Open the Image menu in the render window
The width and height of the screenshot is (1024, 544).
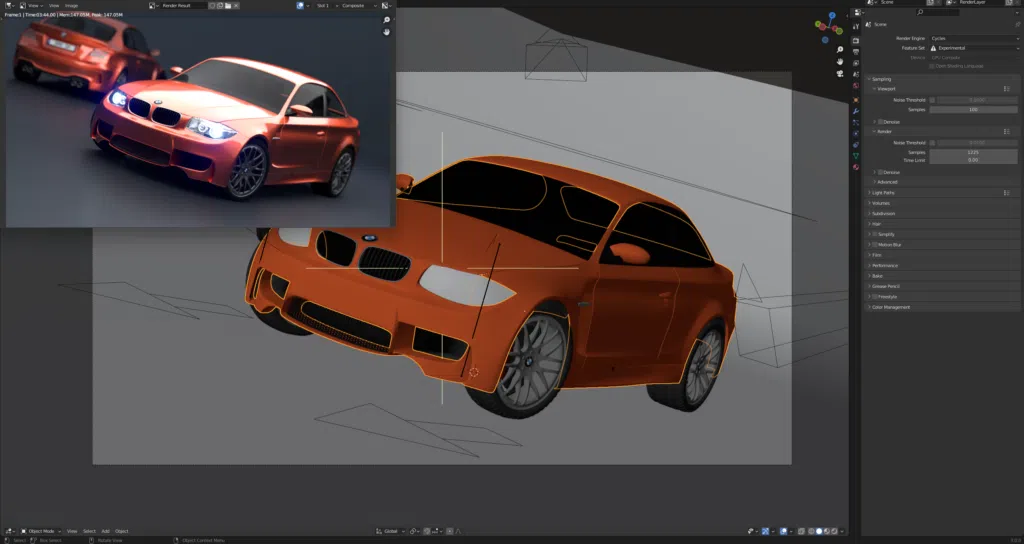pos(71,5)
